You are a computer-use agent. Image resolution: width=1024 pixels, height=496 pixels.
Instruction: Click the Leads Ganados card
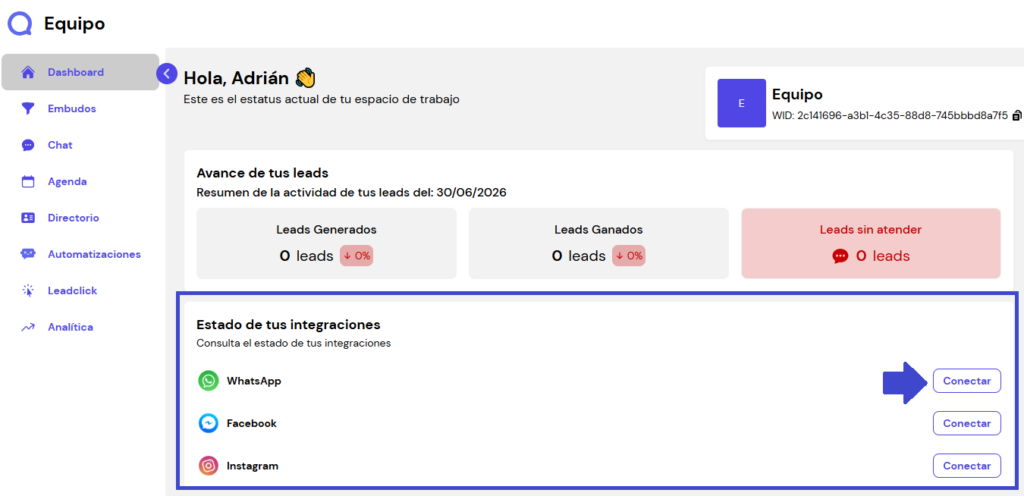click(598, 243)
